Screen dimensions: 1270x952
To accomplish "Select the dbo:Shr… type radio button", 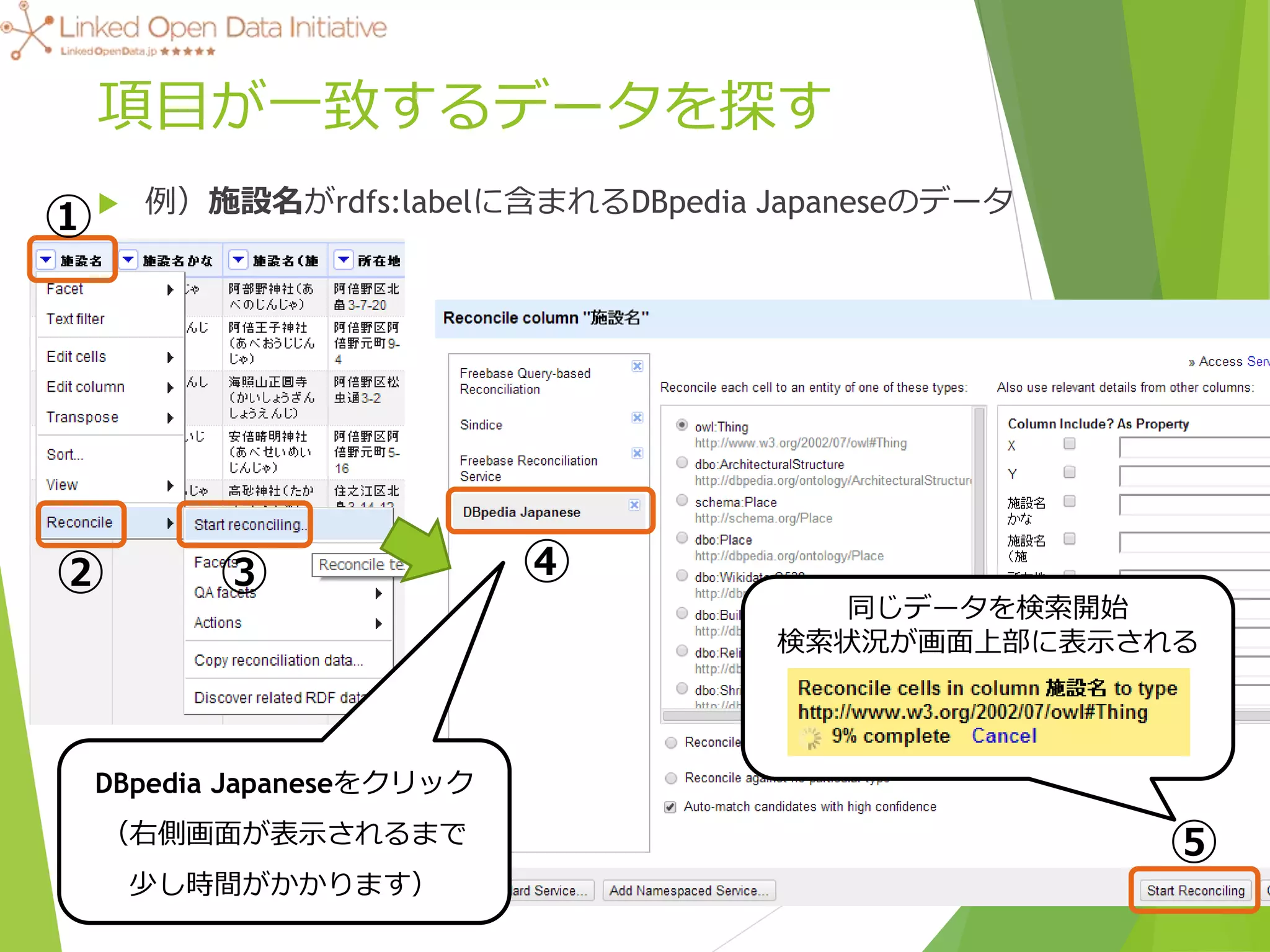I will (x=682, y=689).
